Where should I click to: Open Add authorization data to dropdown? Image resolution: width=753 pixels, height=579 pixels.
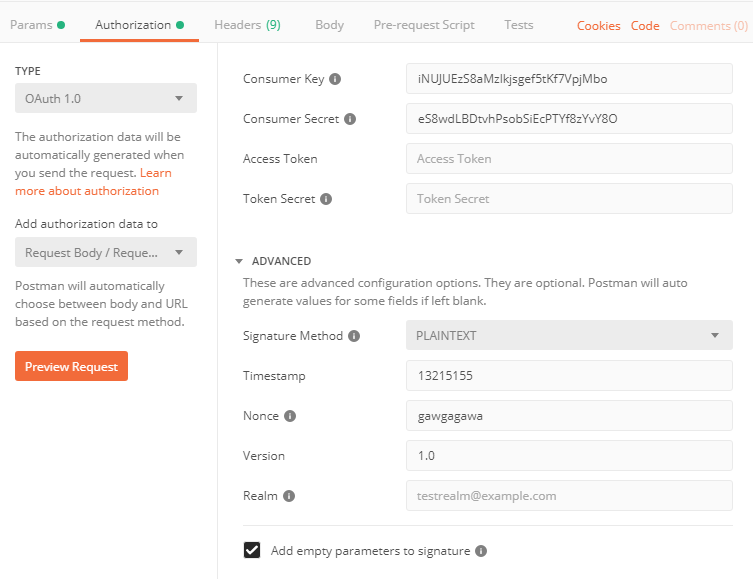(106, 253)
